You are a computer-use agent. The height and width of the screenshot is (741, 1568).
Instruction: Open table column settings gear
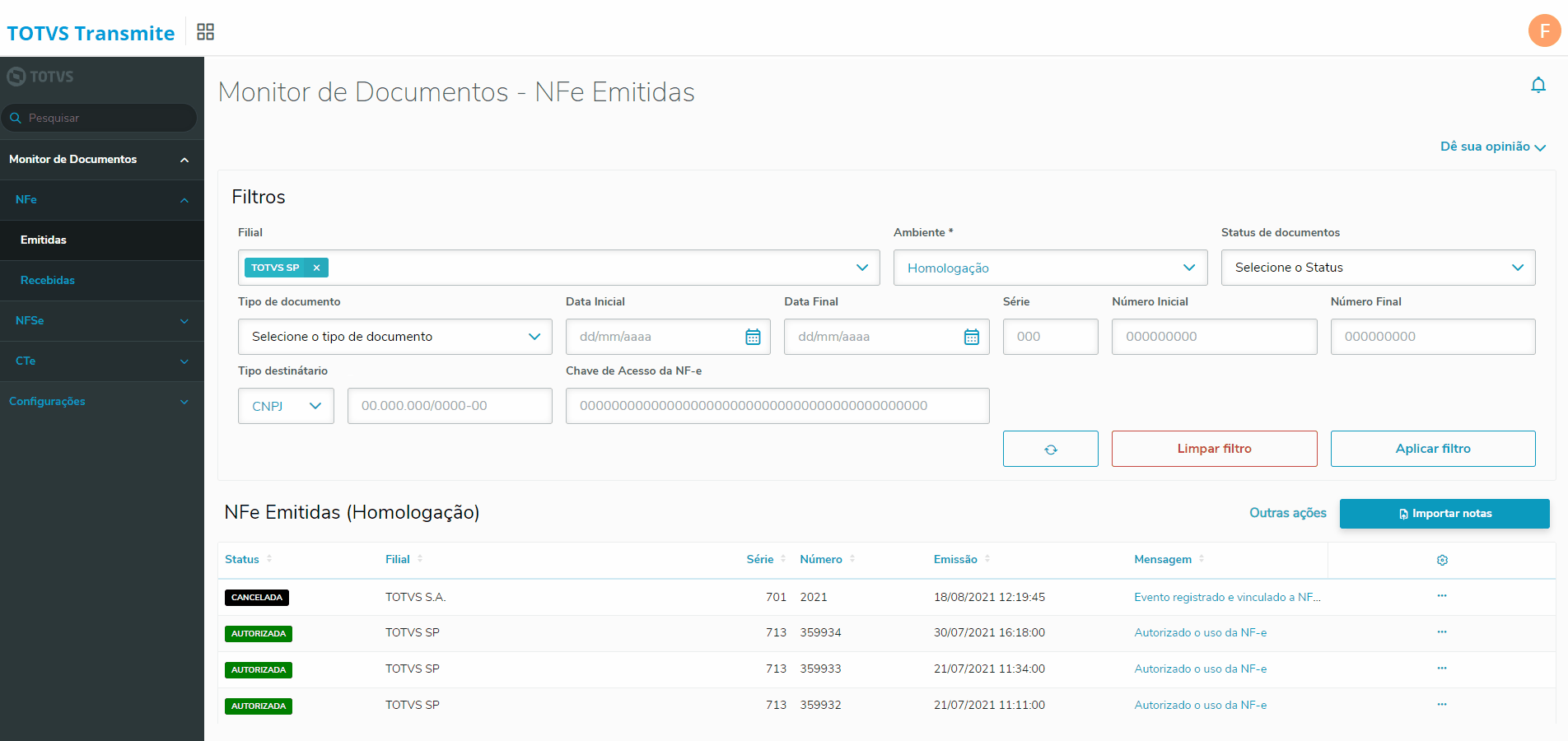[1442, 560]
